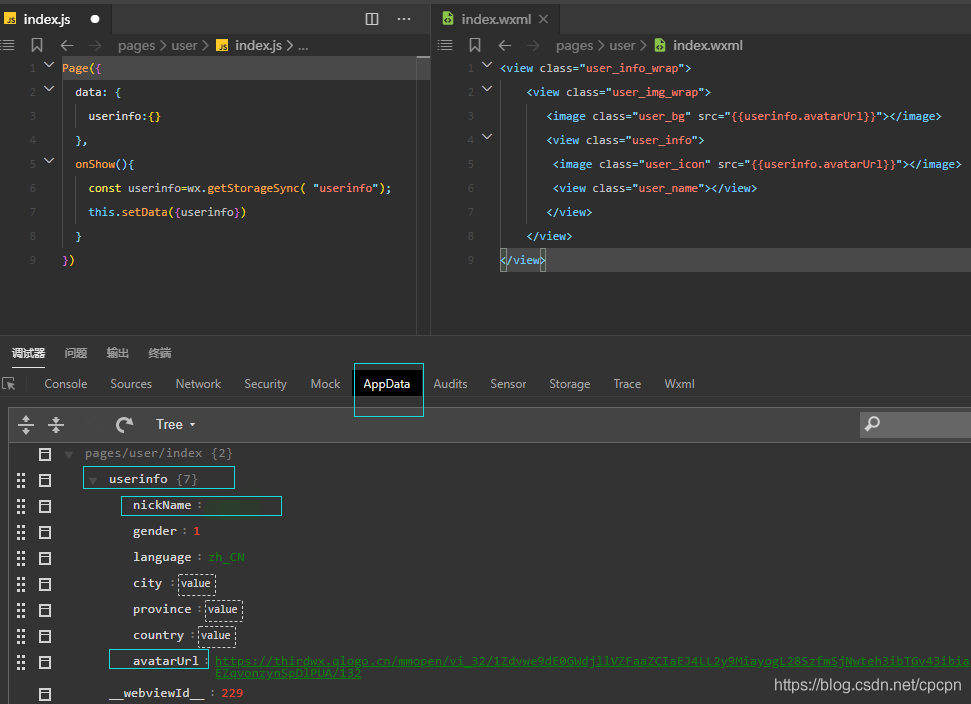Switch to the Trace tab
The height and width of the screenshot is (704, 971).
click(627, 384)
